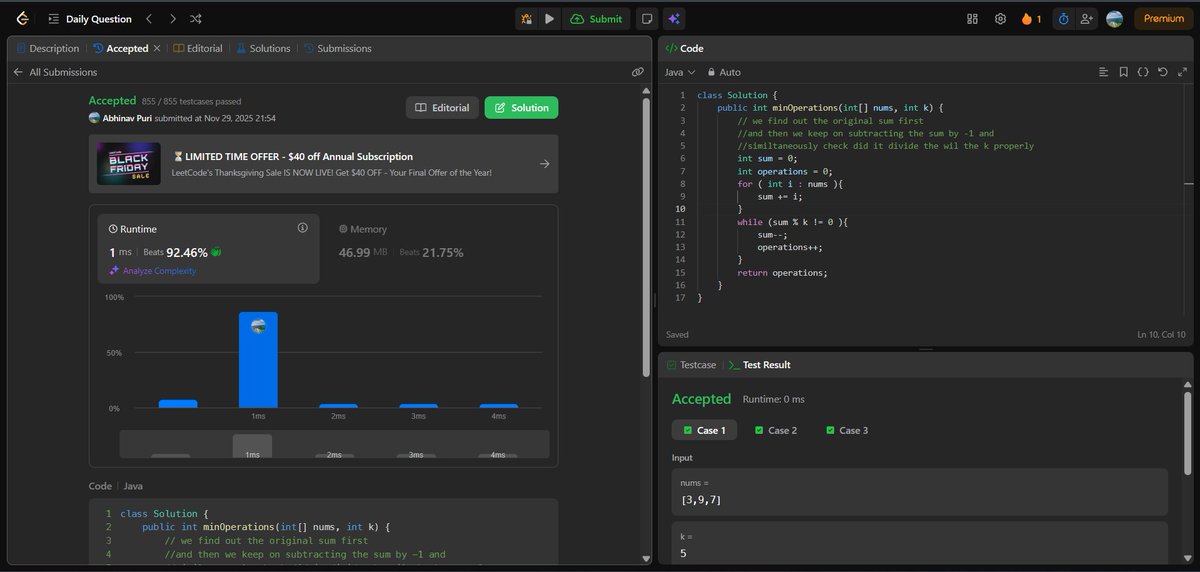This screenshot has height=572, width=1200.
Task: Click the Premium button
Action: click(x=1163, y=18)
